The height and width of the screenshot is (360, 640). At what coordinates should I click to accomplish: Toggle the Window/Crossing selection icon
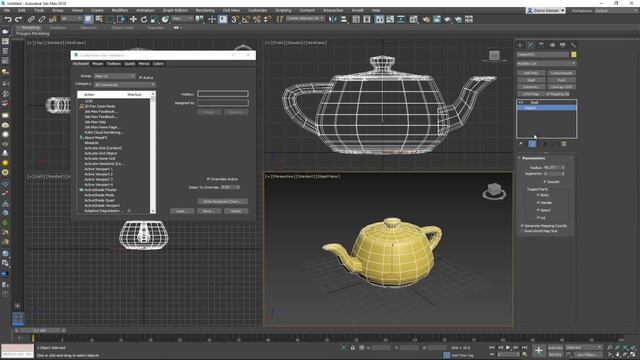click(x=121, y=19)
